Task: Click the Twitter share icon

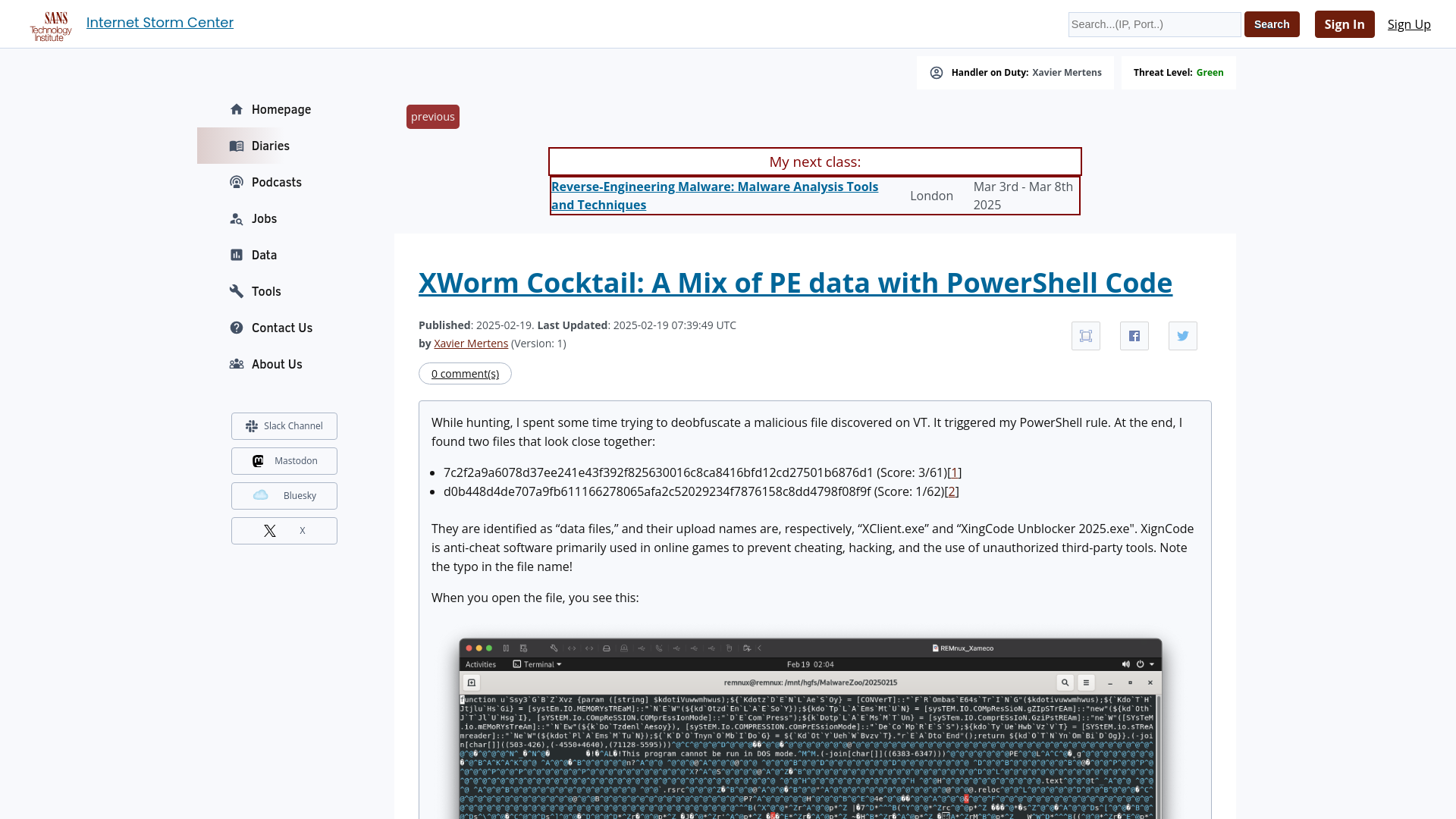Action: pyautogui.click(x=1183, y=335)
